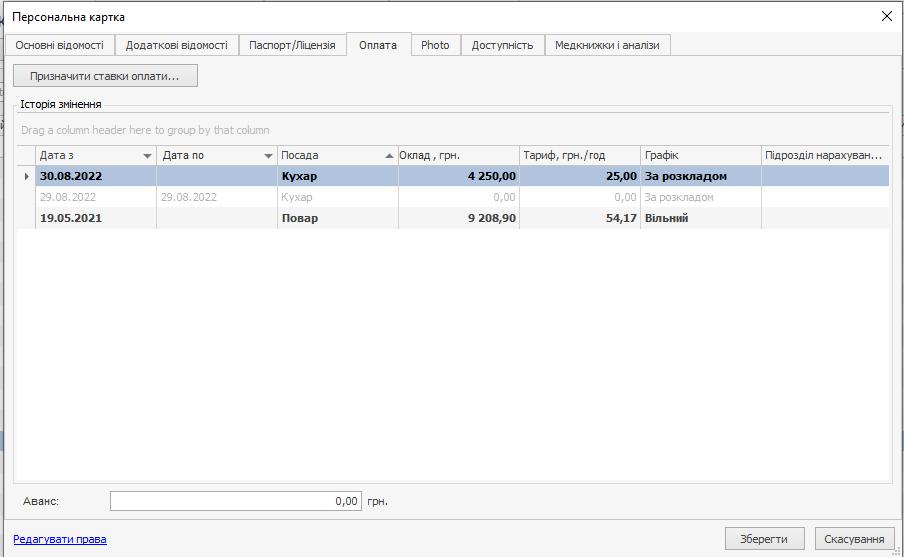Open Медкнижки і аналізи tab

tap(607, 45)
